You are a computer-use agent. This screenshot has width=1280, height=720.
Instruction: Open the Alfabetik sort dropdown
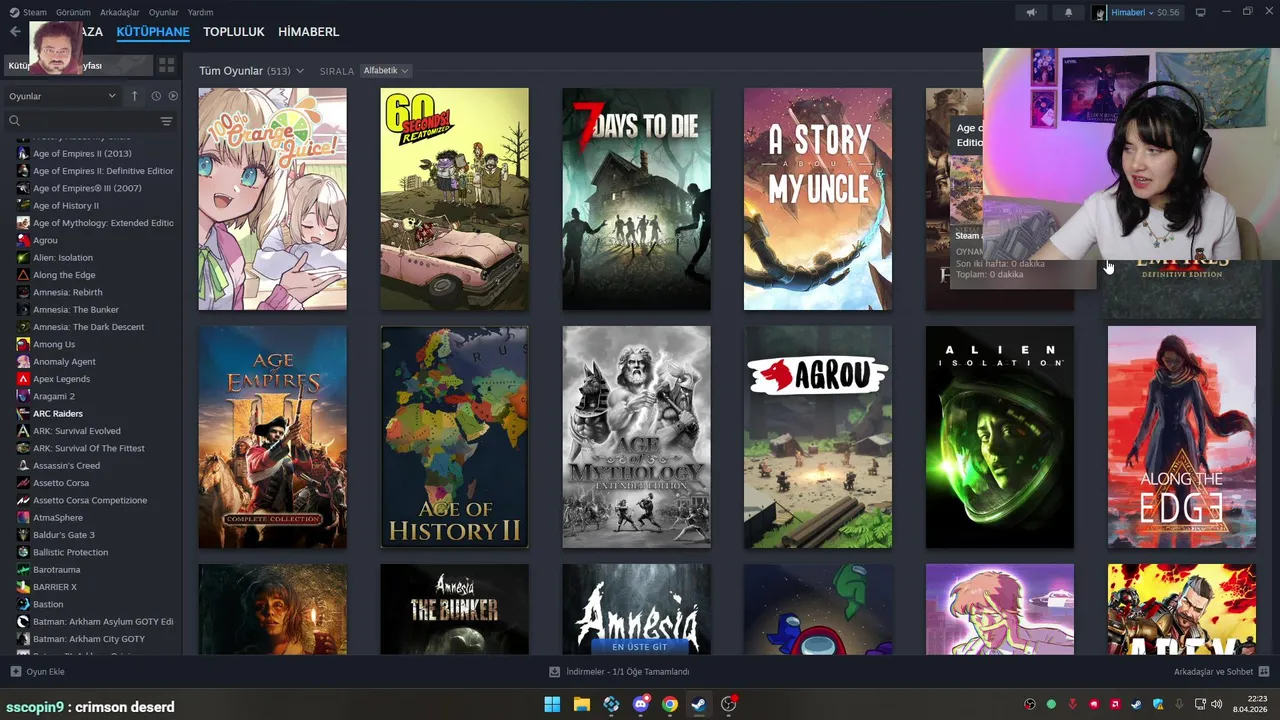click(x=386, y=71)
